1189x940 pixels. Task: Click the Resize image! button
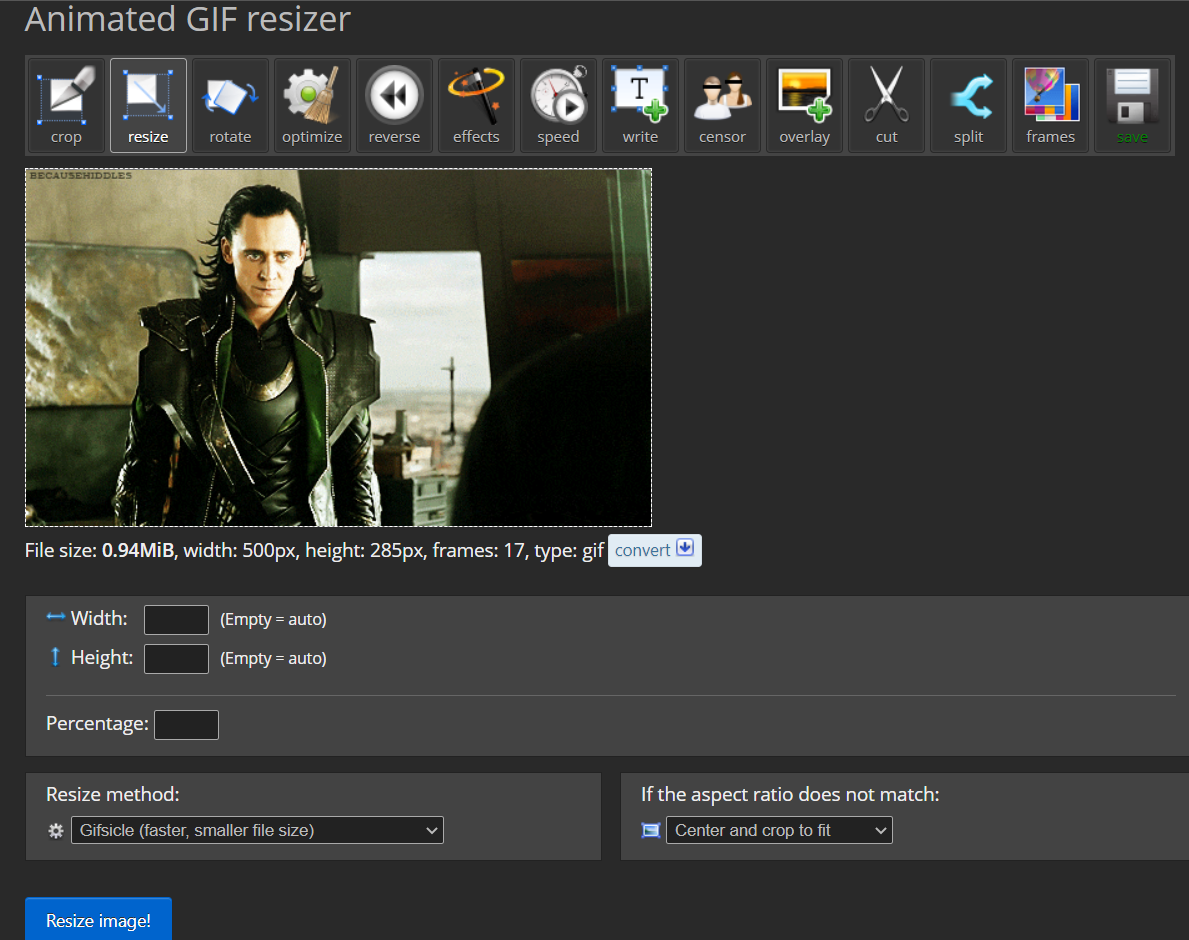[x=99, y=920]
